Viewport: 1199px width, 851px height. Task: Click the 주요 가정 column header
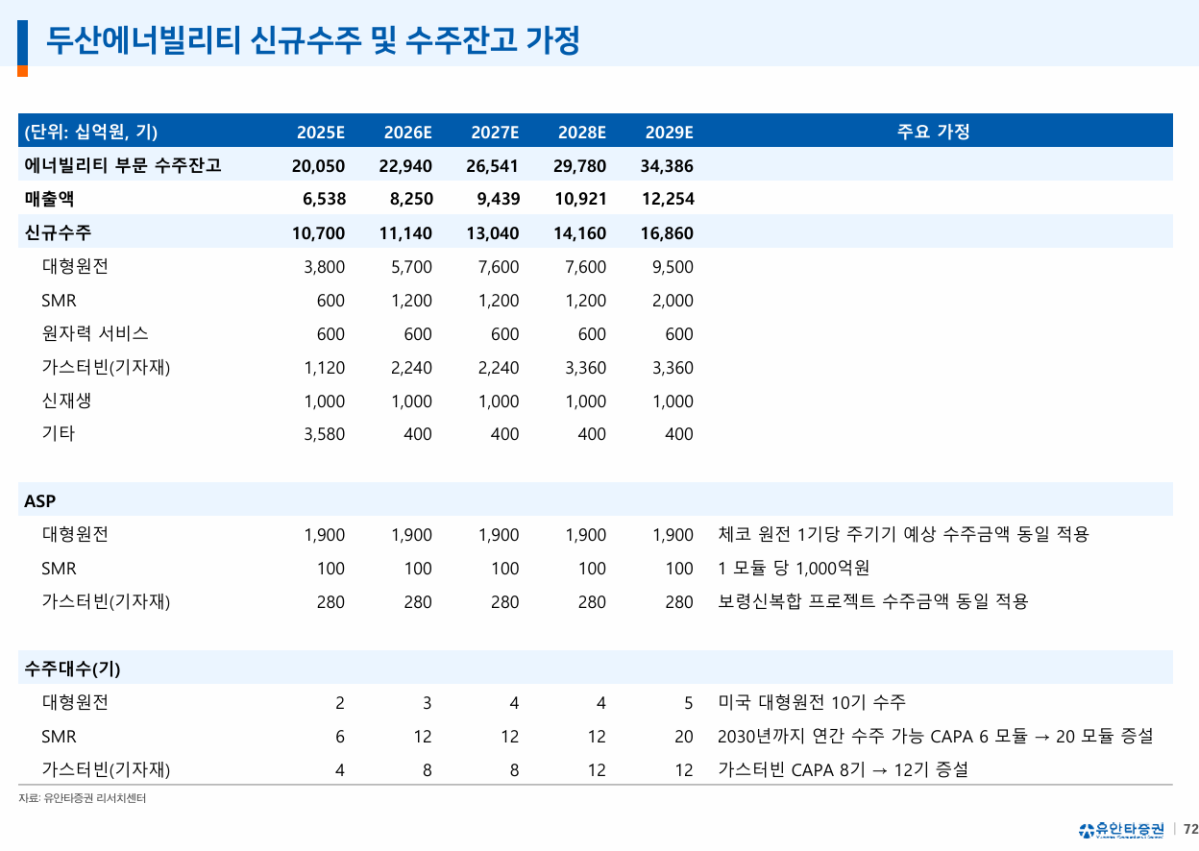933,132
